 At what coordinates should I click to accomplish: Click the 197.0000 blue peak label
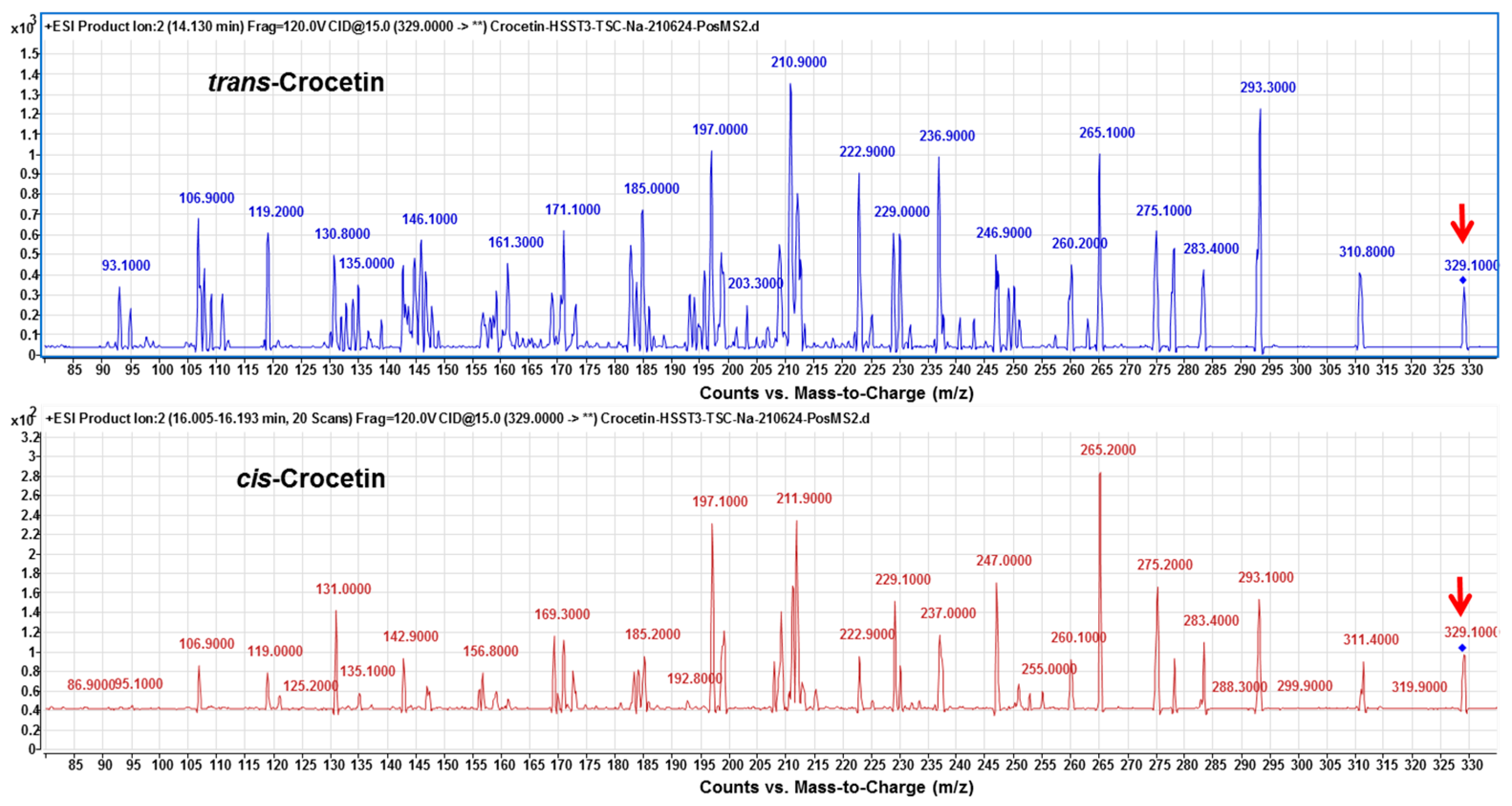click(x=720, y=130)
